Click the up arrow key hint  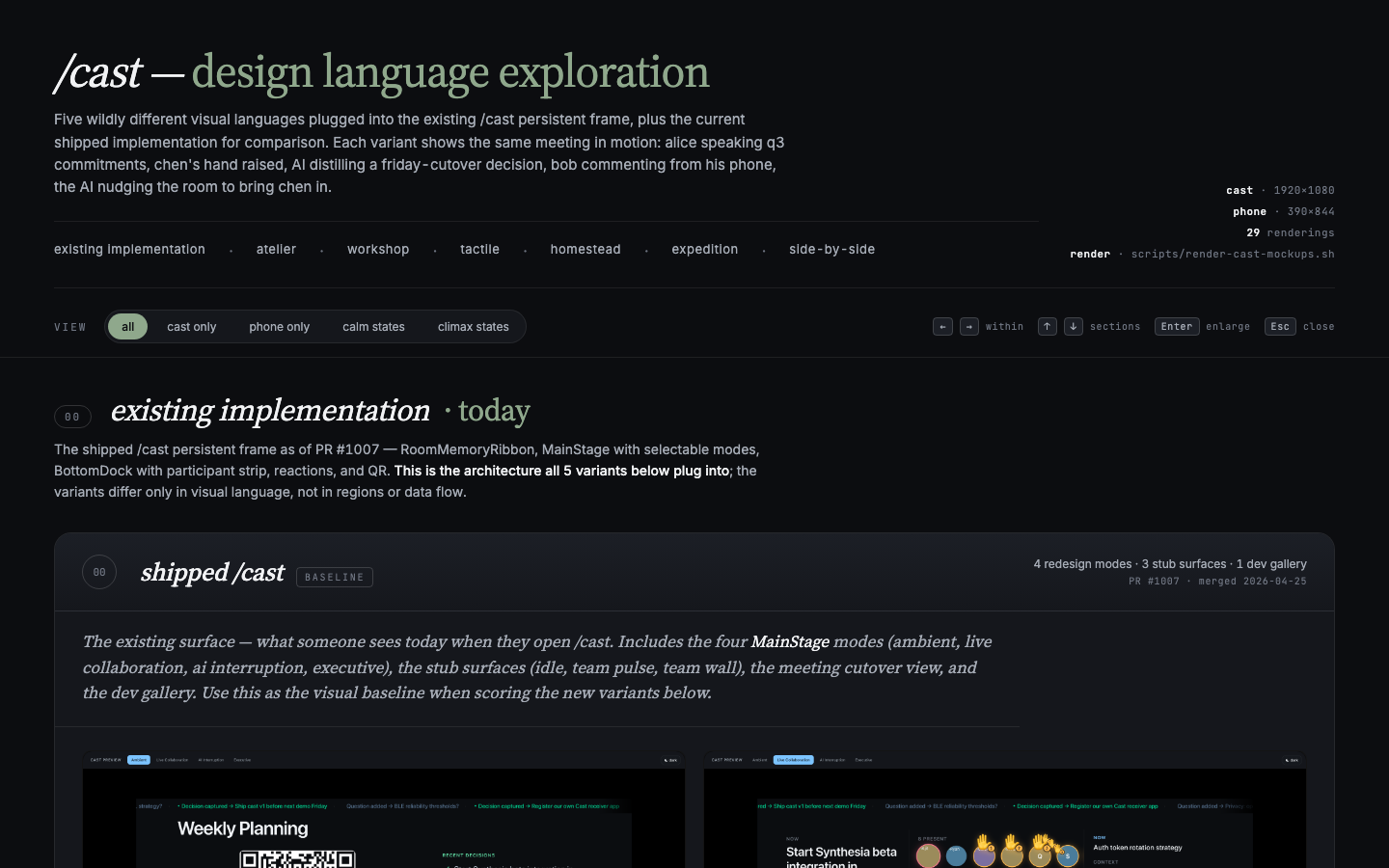(x=1048, y=327)
